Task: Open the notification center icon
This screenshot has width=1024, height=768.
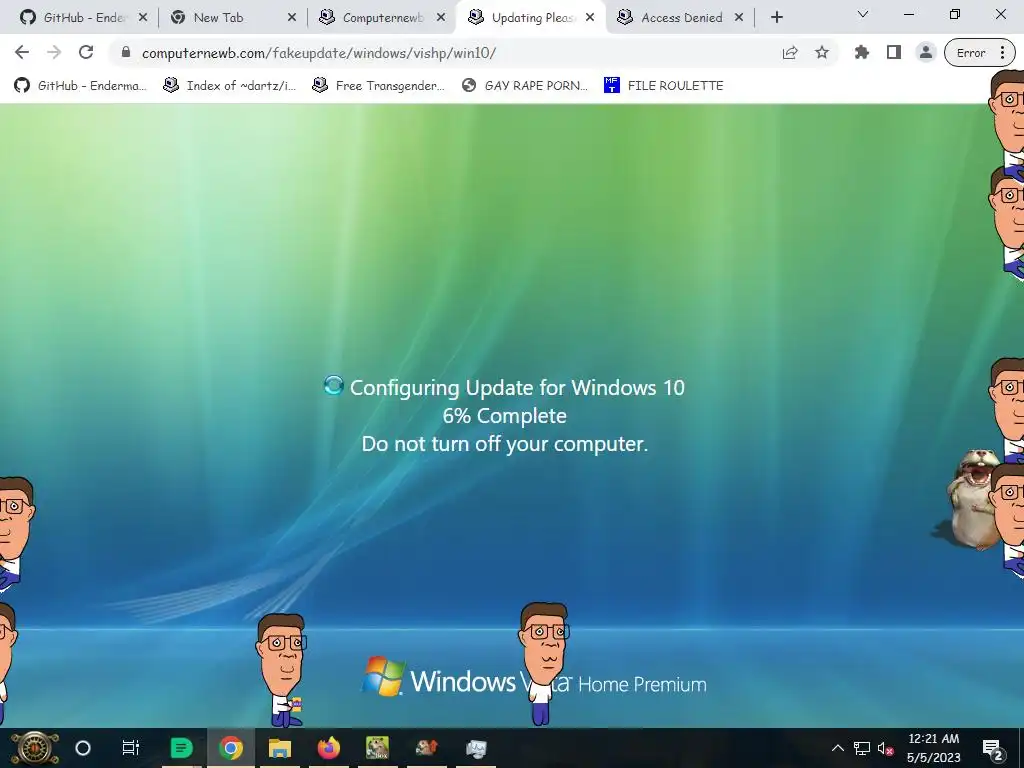Action: click(x=992, y=749)
